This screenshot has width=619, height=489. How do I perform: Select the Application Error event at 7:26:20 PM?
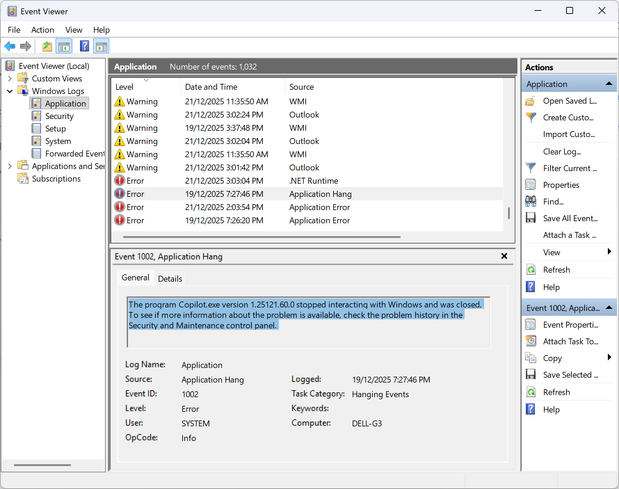click(308, 220)
